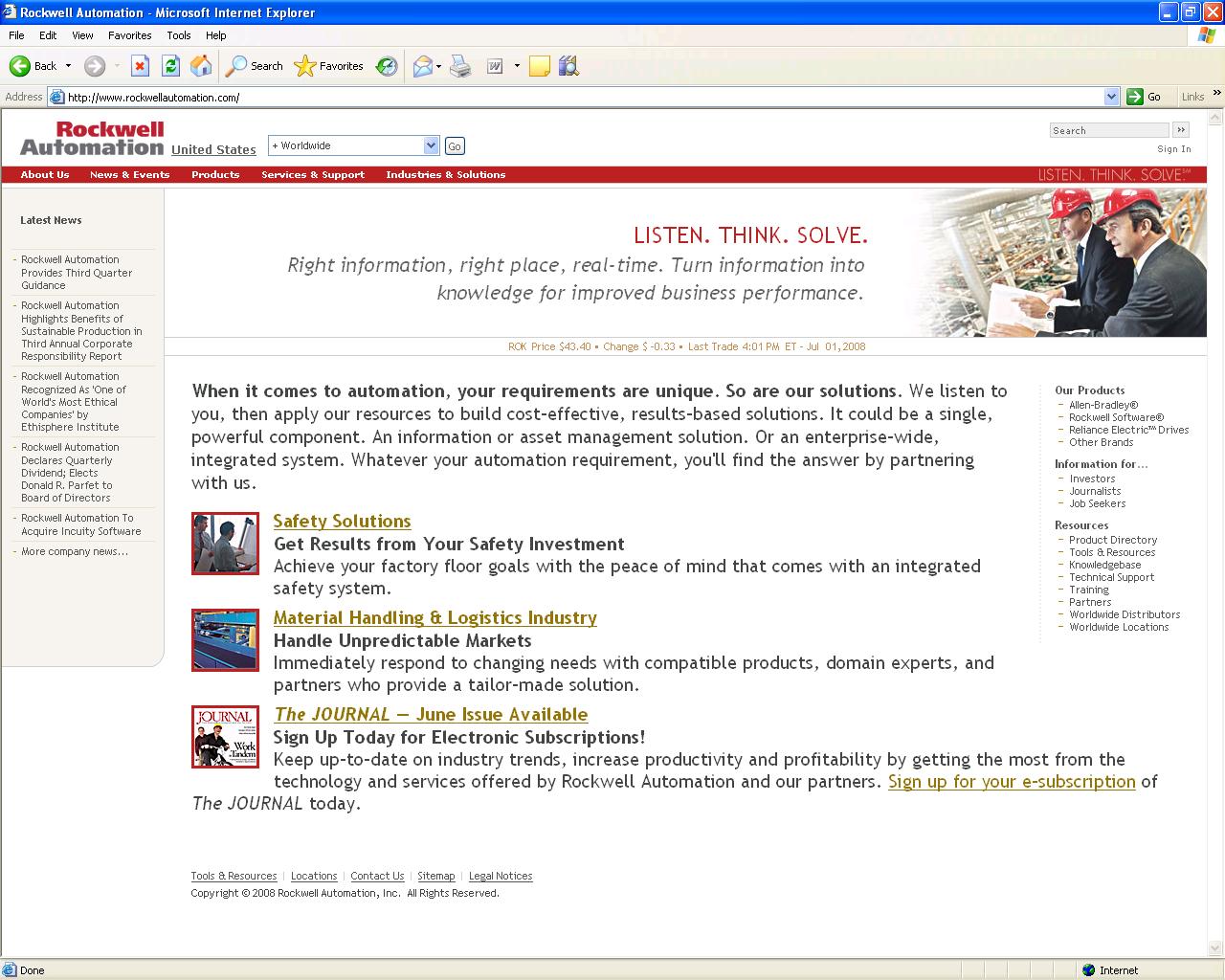Open The JOURNAL June Issue link
1225x980 pixels.
[x=431, y=714]
